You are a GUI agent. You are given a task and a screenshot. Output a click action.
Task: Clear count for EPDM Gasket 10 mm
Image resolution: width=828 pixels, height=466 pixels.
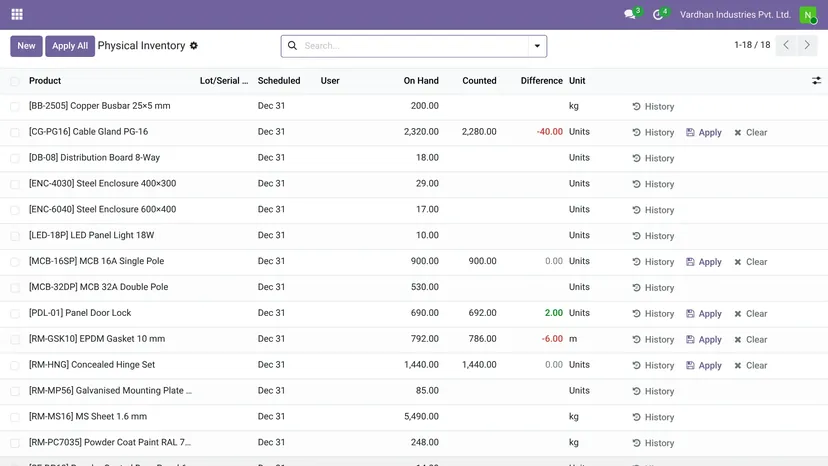coord(750,340)
